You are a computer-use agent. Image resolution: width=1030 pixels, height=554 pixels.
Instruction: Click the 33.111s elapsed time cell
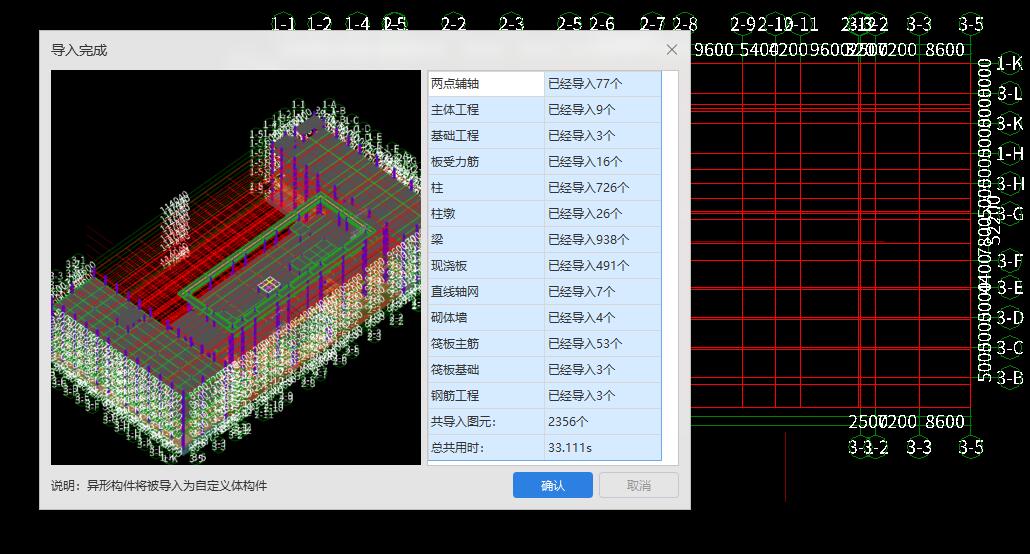click(603, 448)
